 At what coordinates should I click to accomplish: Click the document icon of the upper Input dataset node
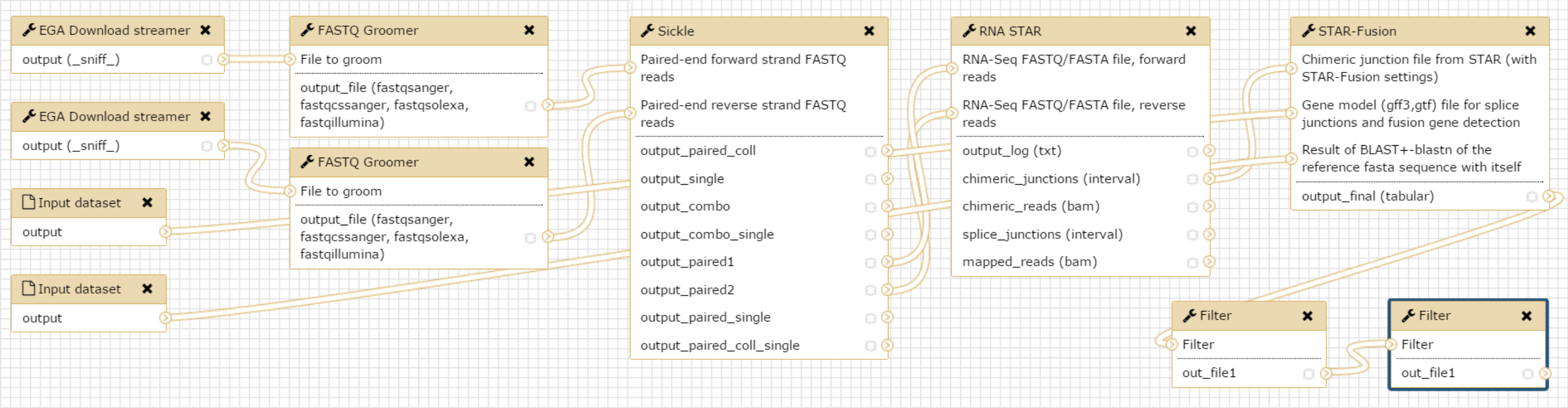click(28, 202)
